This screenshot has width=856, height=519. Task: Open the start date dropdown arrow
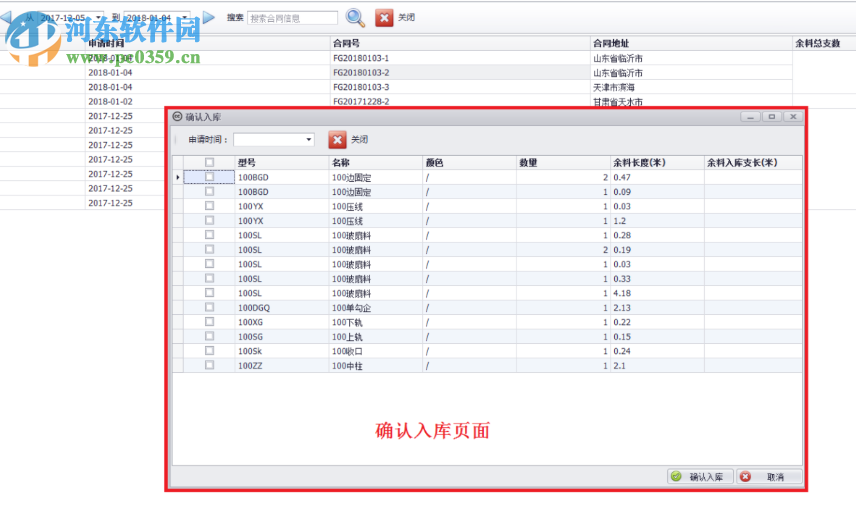click(x=99, y=17)
